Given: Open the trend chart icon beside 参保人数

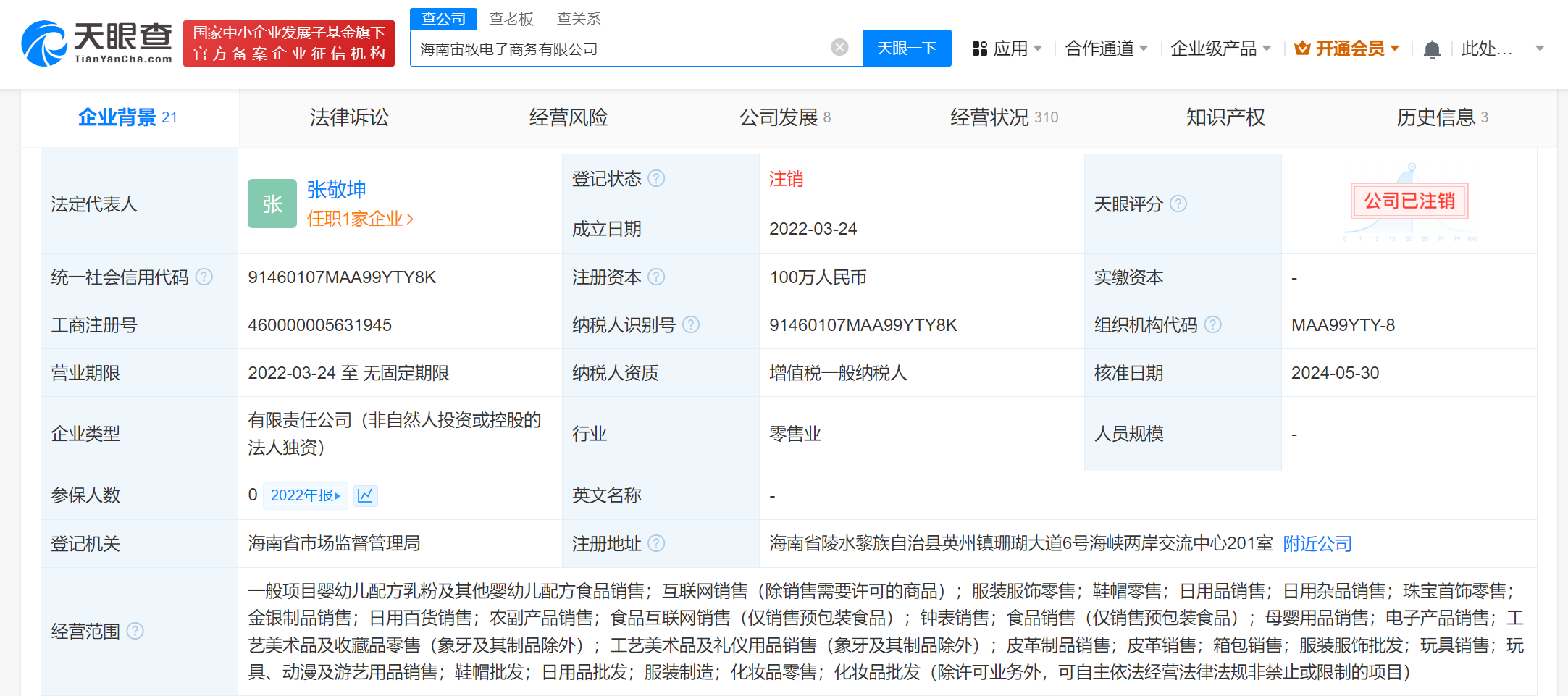Looking at the screenshot, I should click(365, 495).
